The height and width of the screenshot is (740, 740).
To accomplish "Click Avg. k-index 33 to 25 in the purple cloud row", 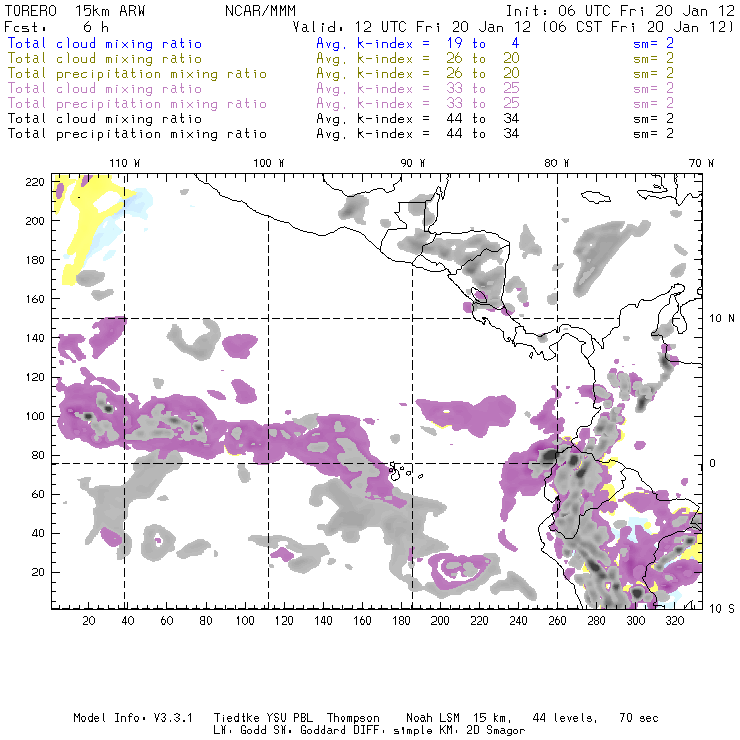I will 418,89.
